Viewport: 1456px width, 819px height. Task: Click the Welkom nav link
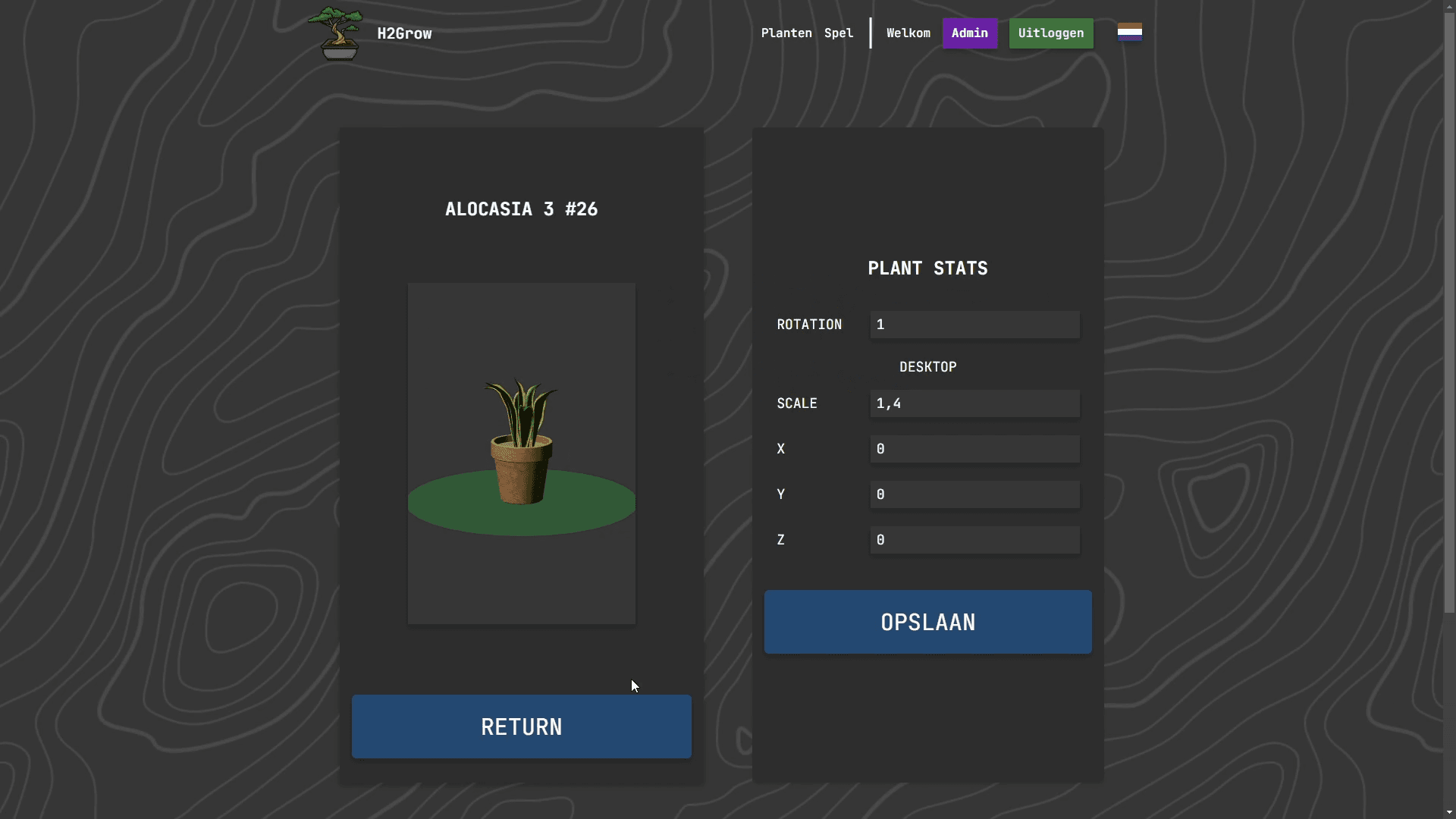coord(908,33)
